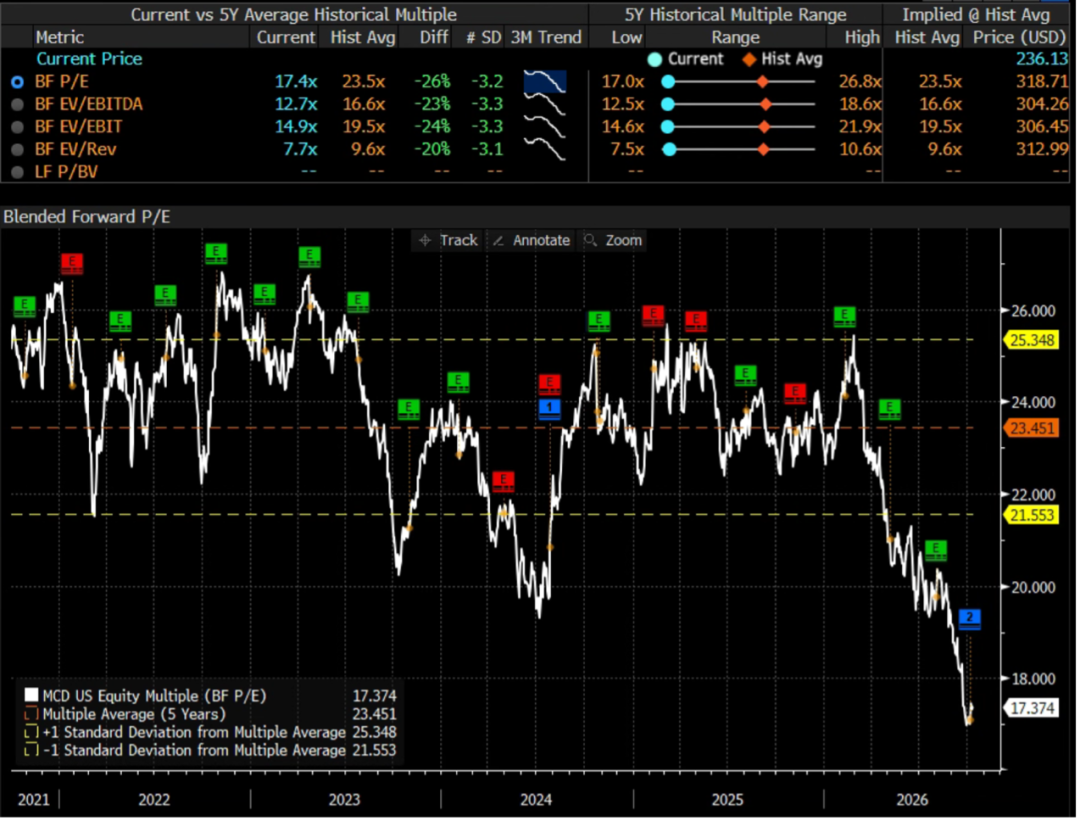Click the cyan Current legend dot in header
Viewport: 1080px width, 821px height.
[654, 60]
